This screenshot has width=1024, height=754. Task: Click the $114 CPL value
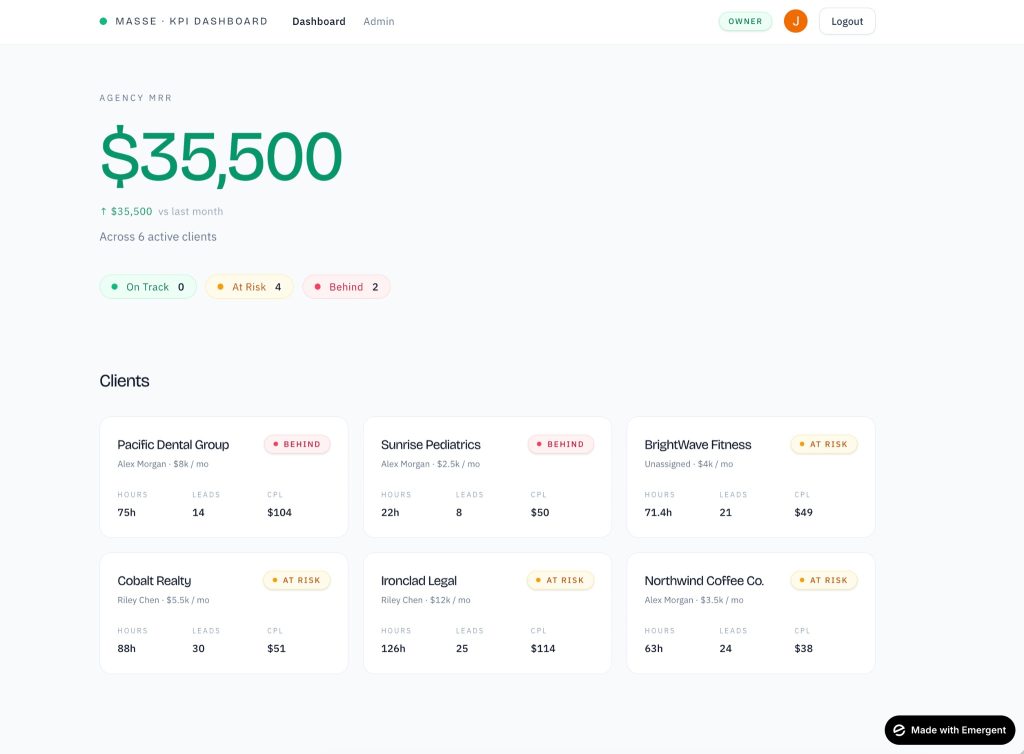(x=543, y=648)
